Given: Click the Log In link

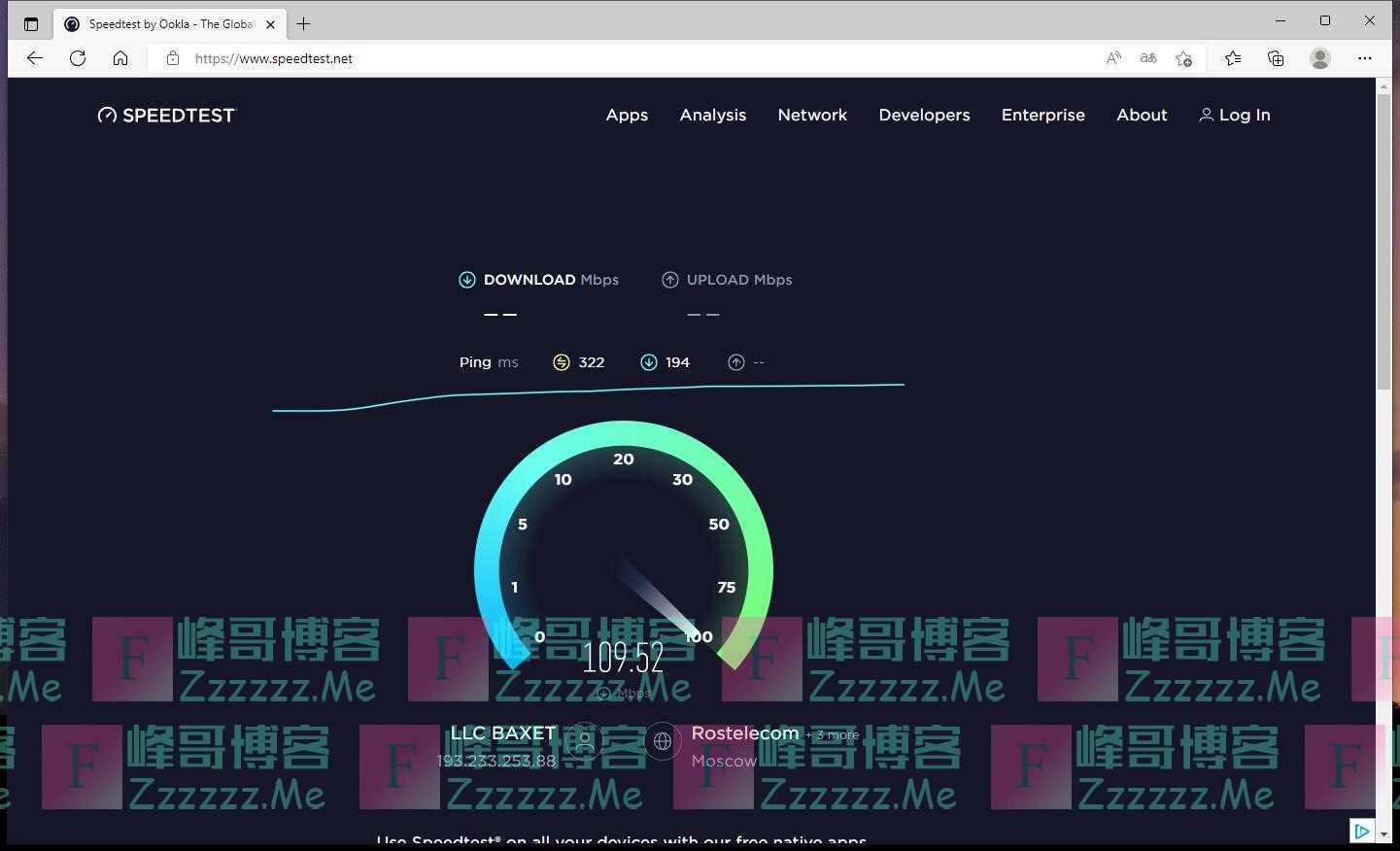Looking at the screenshot, I should [x=1235, y=115].
